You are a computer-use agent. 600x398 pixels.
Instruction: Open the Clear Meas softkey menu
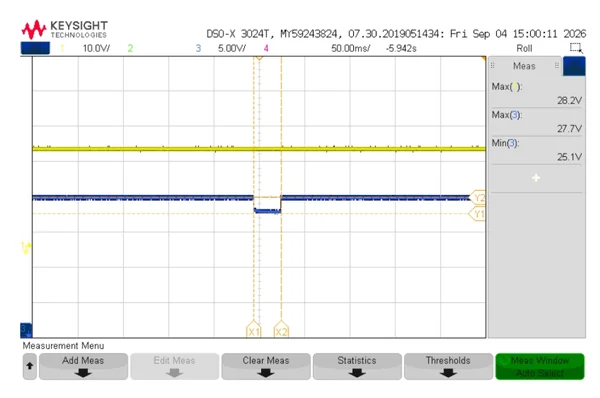click(266, 366)
